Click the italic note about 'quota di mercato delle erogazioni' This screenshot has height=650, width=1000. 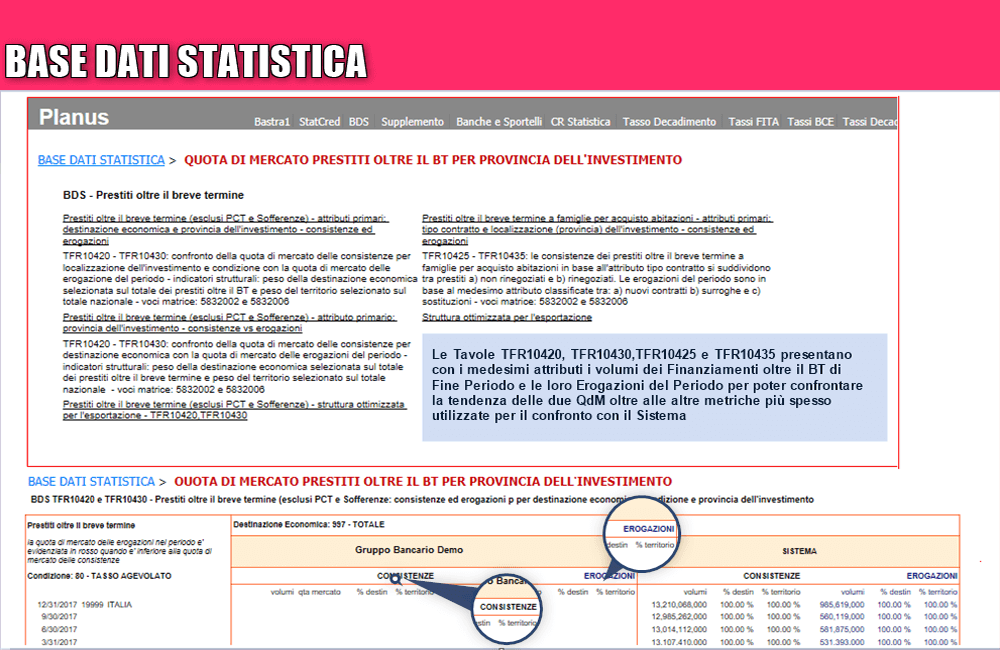point(119,551)
